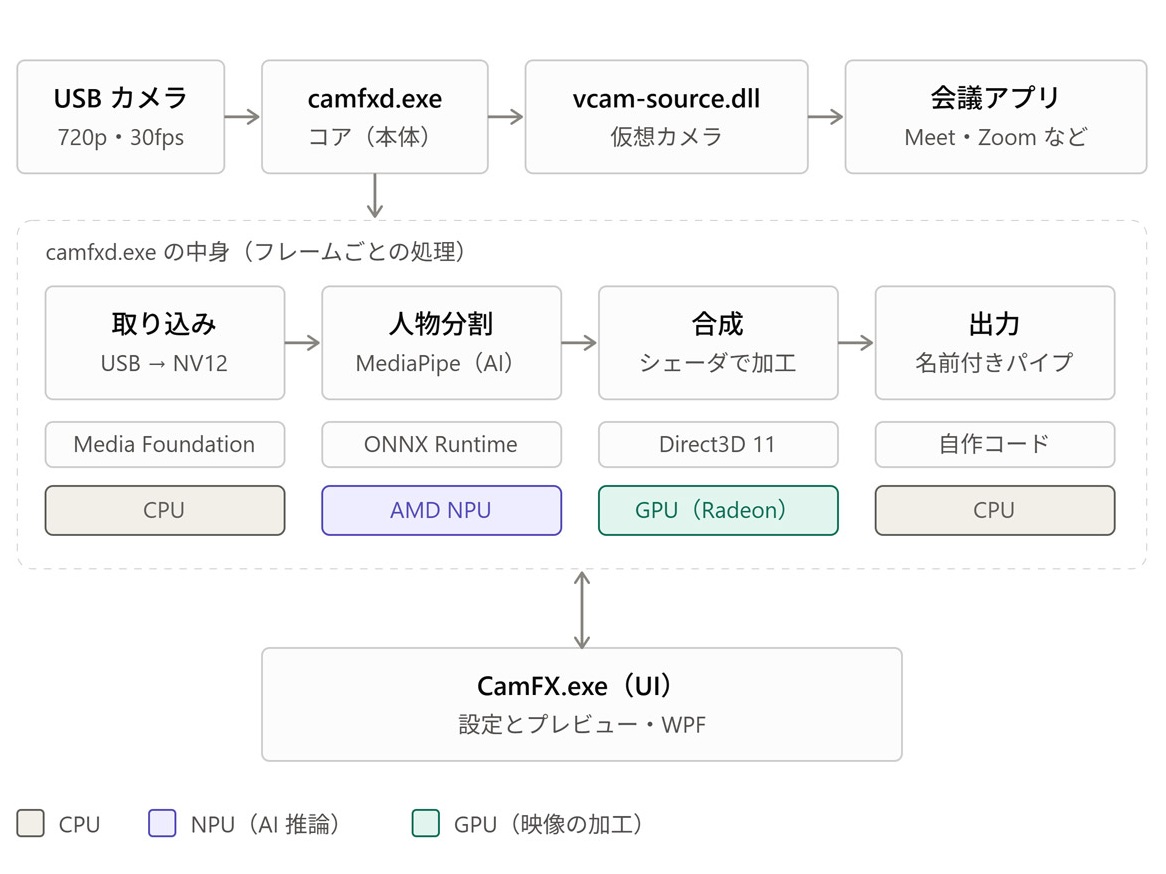Click the Media Foundation label box
Viewport: 1166px width, 874px height.
[x=164, y=444]
